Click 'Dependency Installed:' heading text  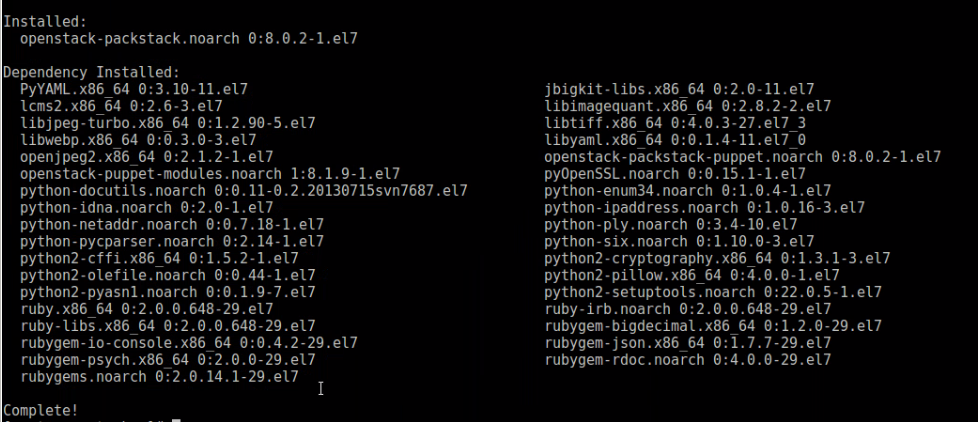coord(91,73)
